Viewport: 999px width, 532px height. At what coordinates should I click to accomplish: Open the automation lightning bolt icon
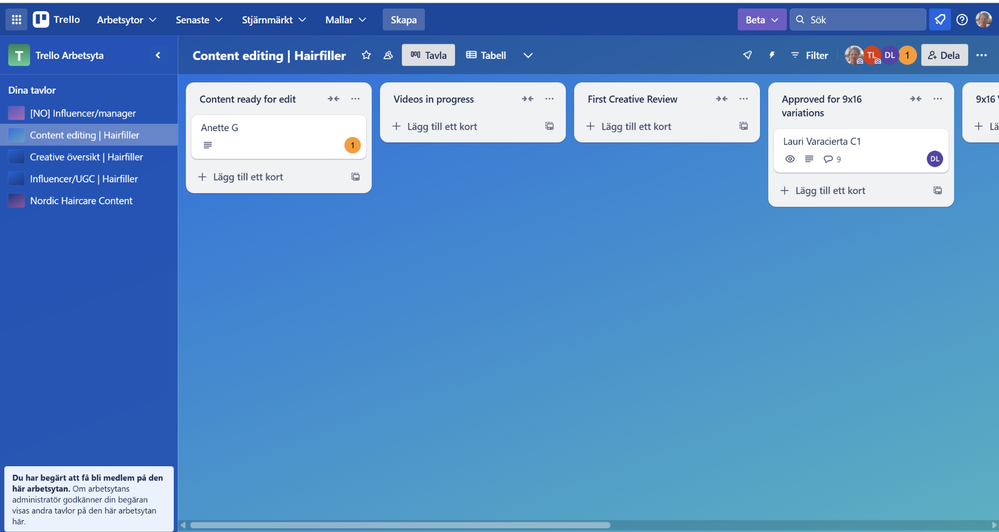click(x=772, y=55)
